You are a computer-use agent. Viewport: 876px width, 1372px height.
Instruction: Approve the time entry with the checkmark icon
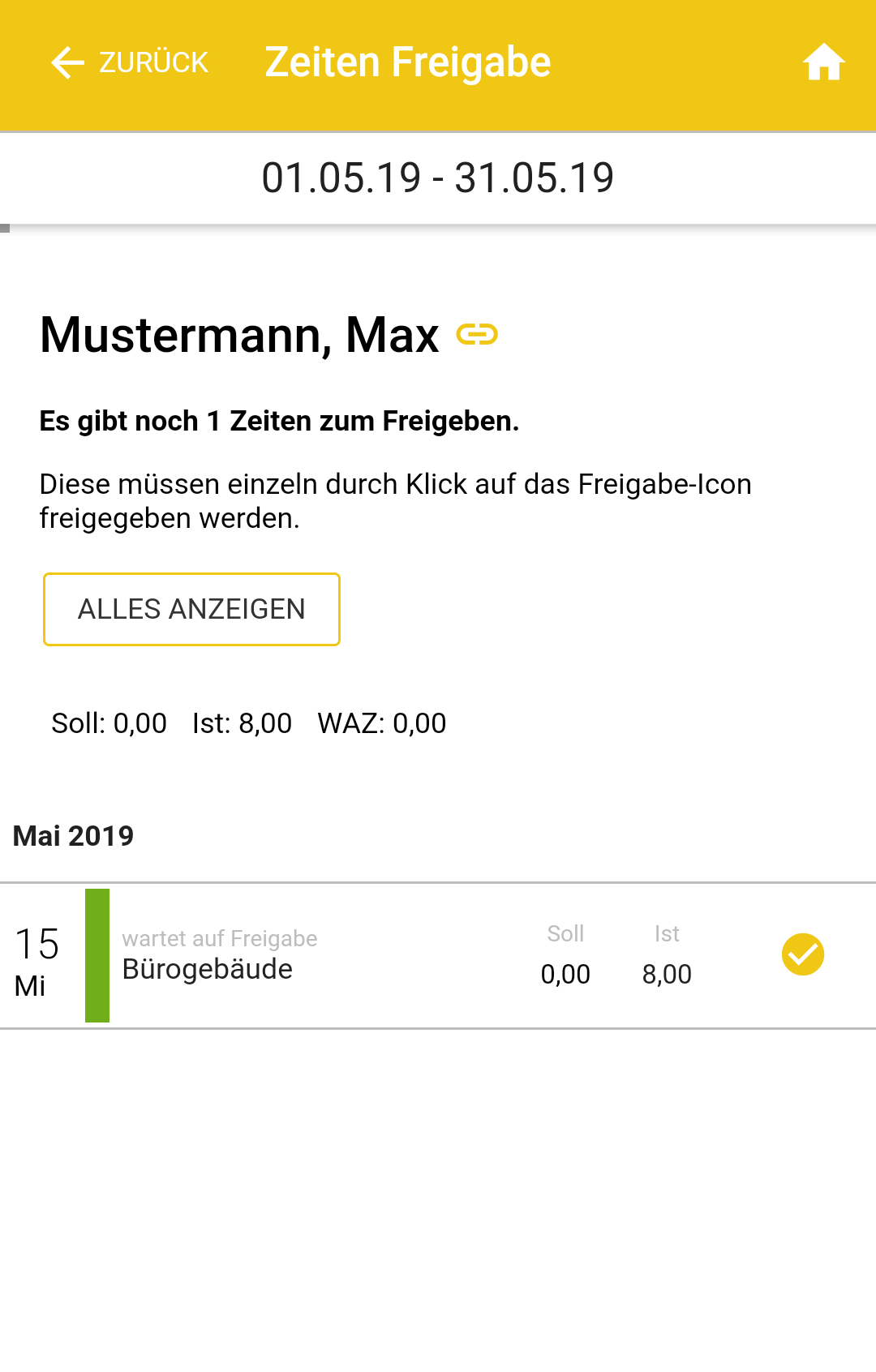pos(803,954)
